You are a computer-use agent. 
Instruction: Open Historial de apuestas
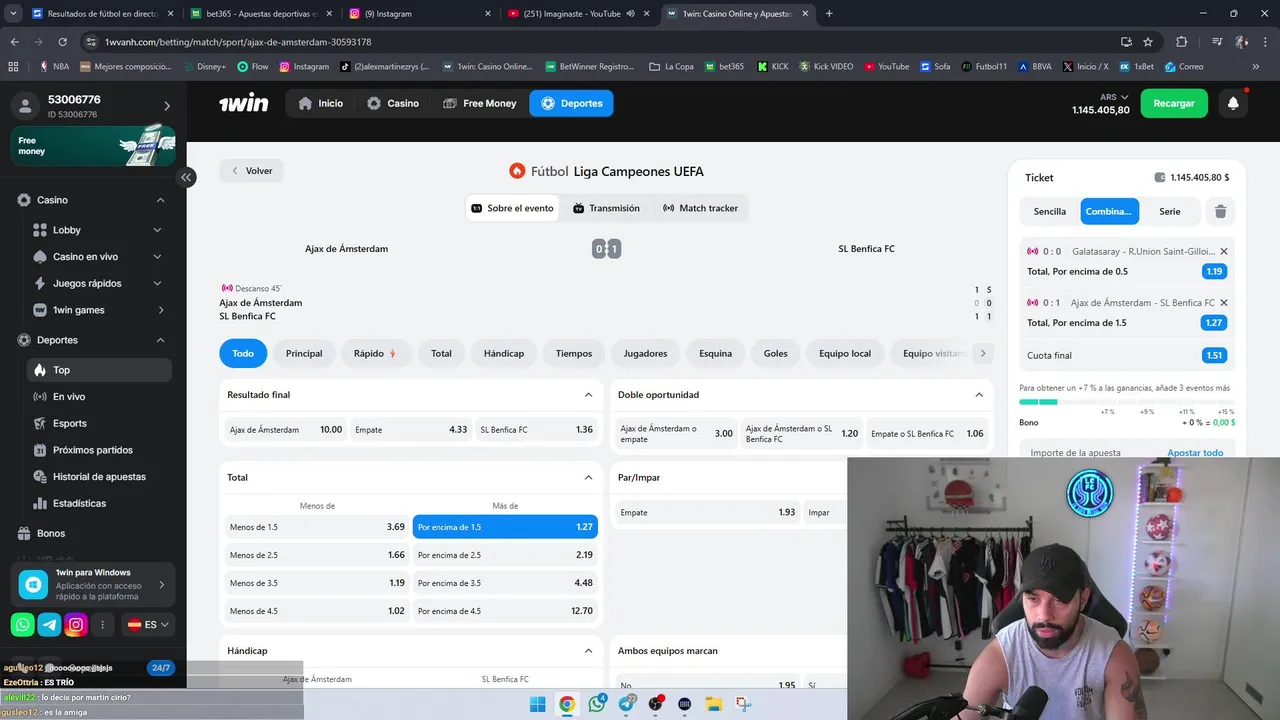point(99,477)
